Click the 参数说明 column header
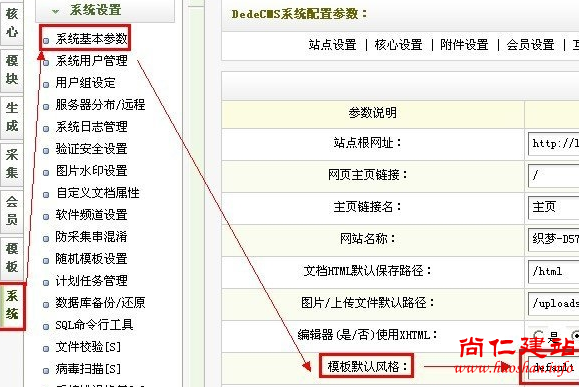This screenshot has height=387, width=579. [373, 113]
